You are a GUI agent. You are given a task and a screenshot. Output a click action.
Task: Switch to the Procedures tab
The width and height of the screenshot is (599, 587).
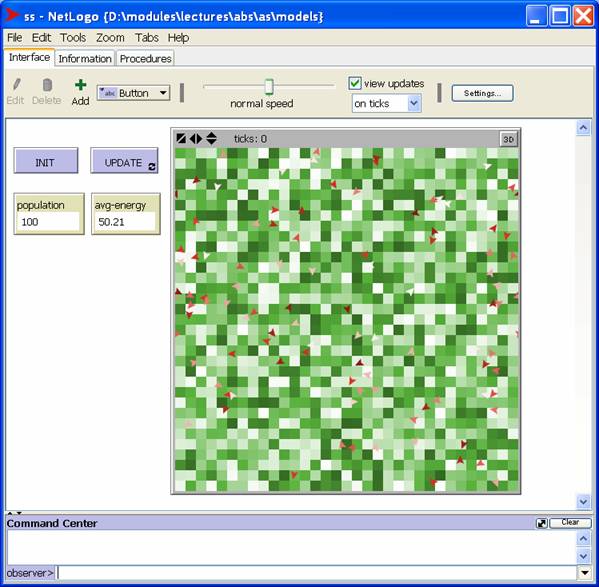145,58
